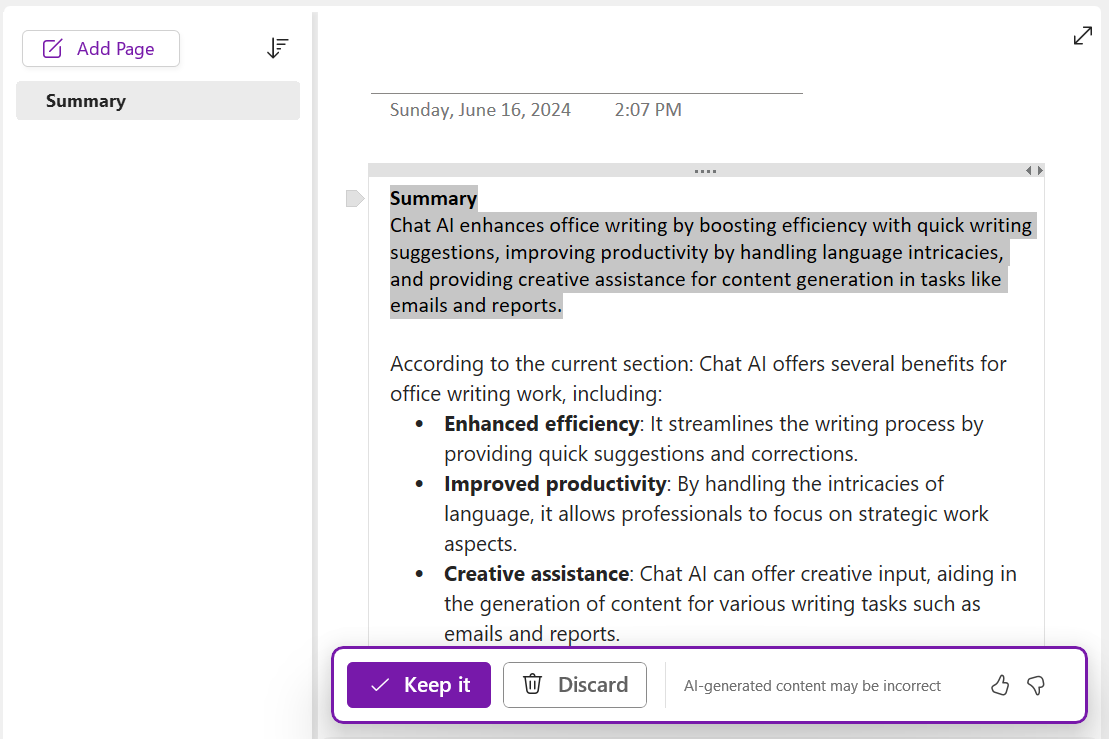1109x739 pixels.
Task: Click the note tag beside the Summary heading
Action: (x=355, y=198)
